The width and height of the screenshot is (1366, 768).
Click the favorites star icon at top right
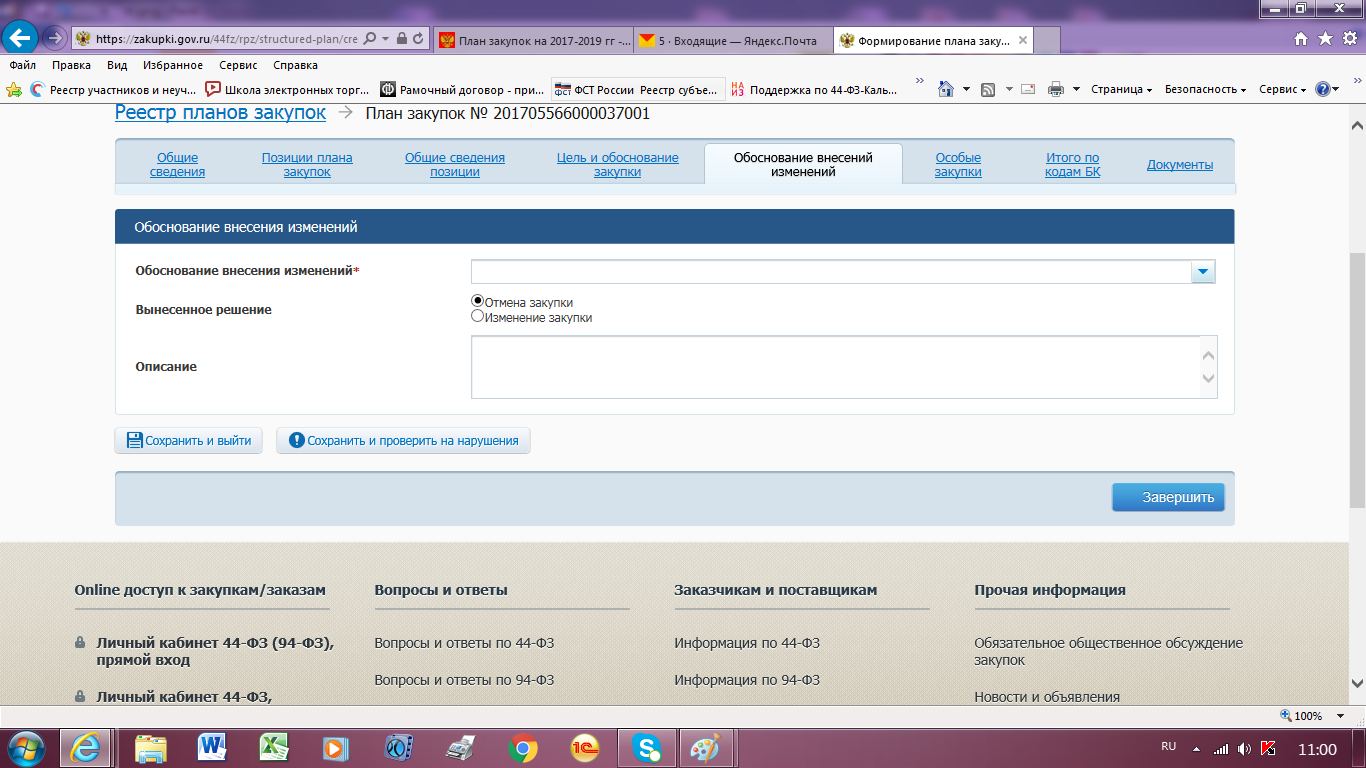tap(1325, 39)
